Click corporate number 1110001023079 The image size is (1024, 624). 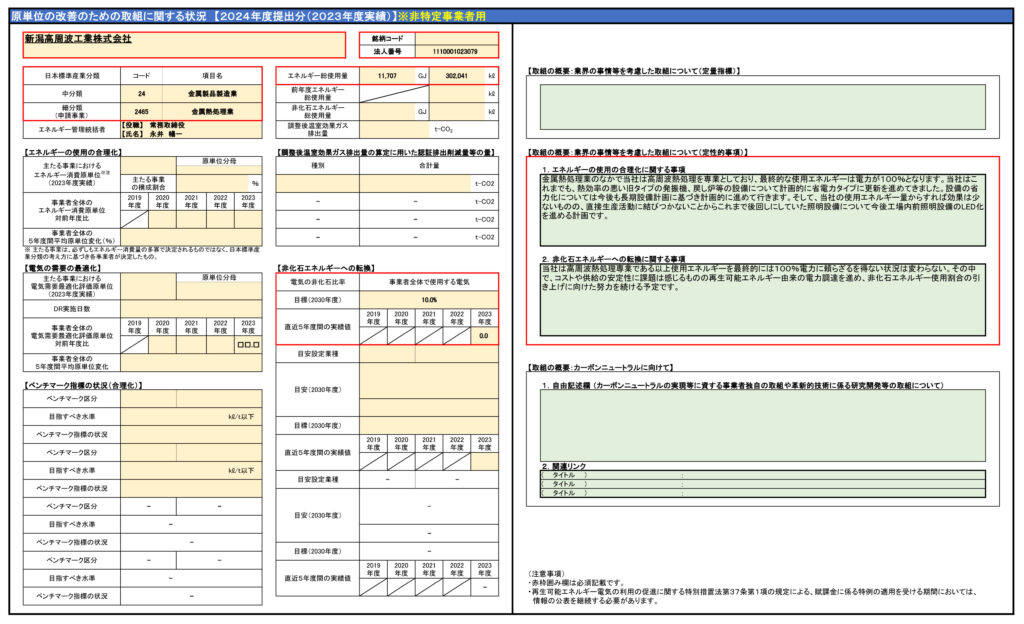453,50
